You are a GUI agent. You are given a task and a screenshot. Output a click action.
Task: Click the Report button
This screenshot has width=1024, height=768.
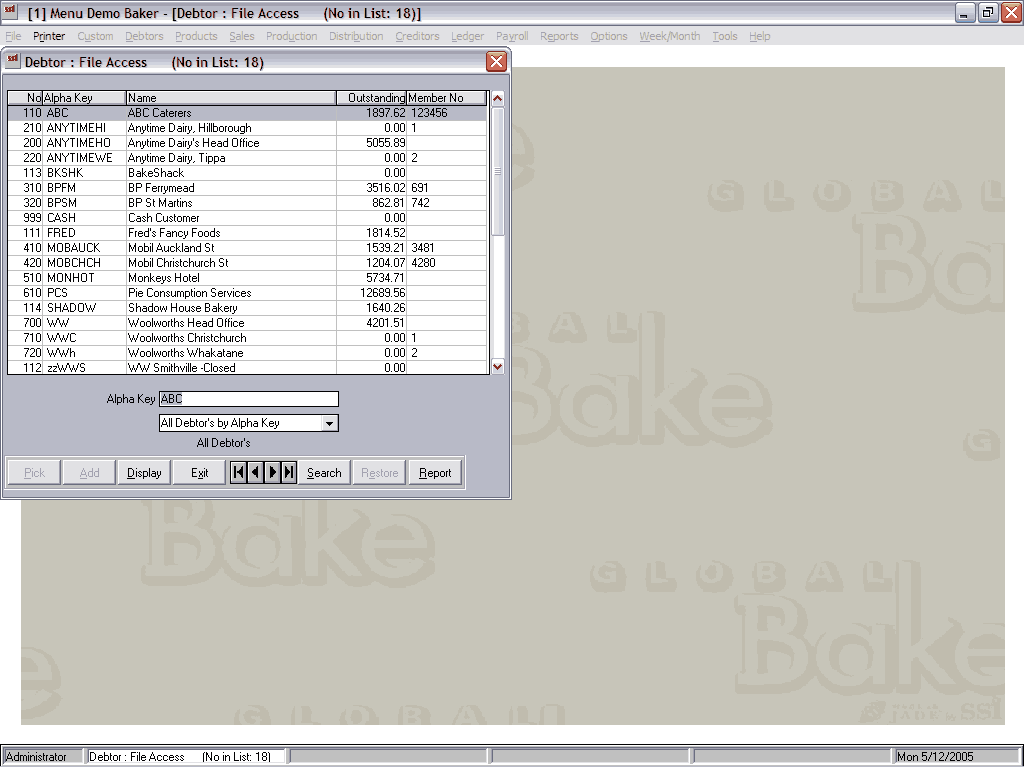(x=435, y=473)
